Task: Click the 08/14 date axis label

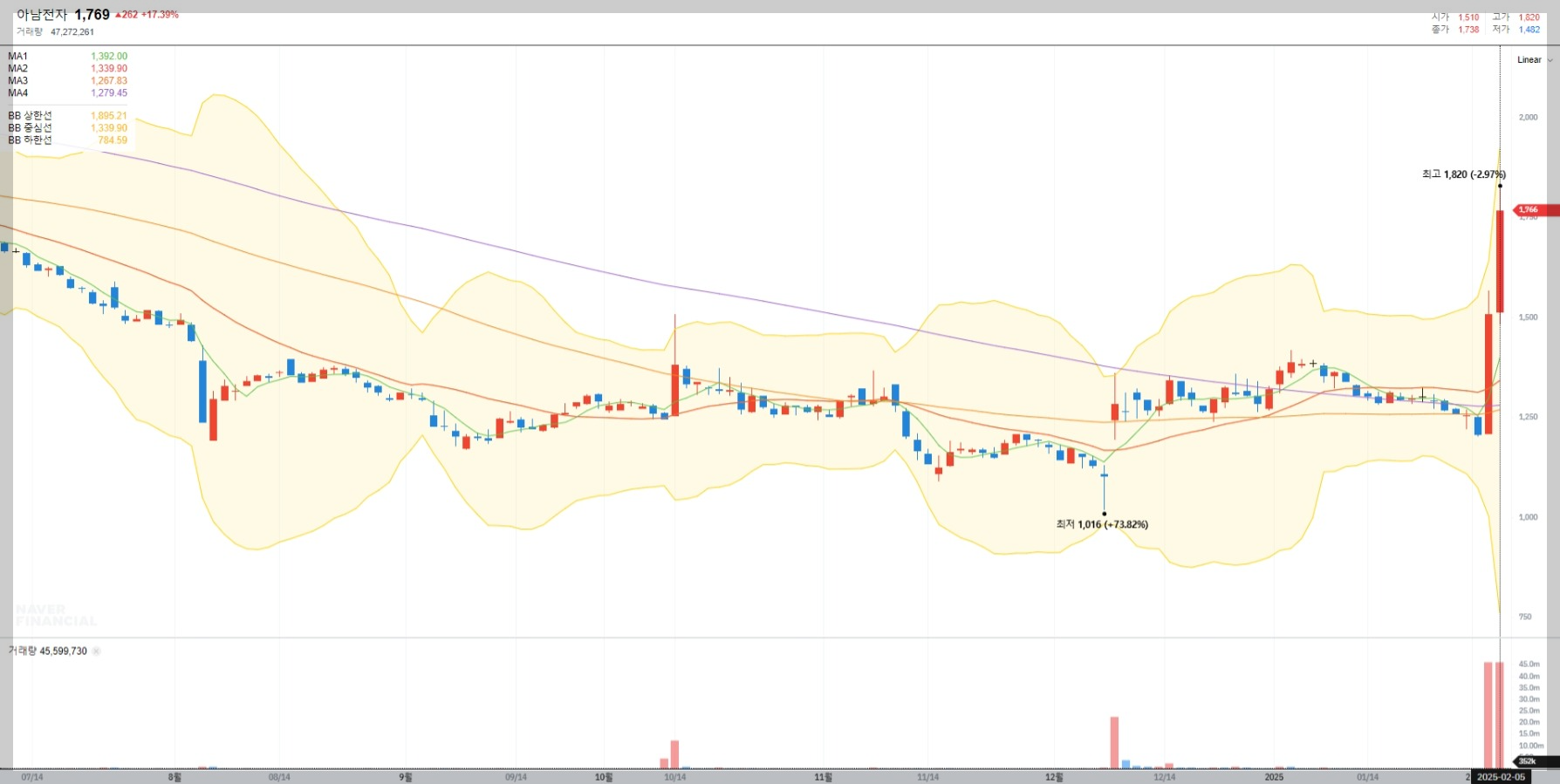Action: [279, 777]
